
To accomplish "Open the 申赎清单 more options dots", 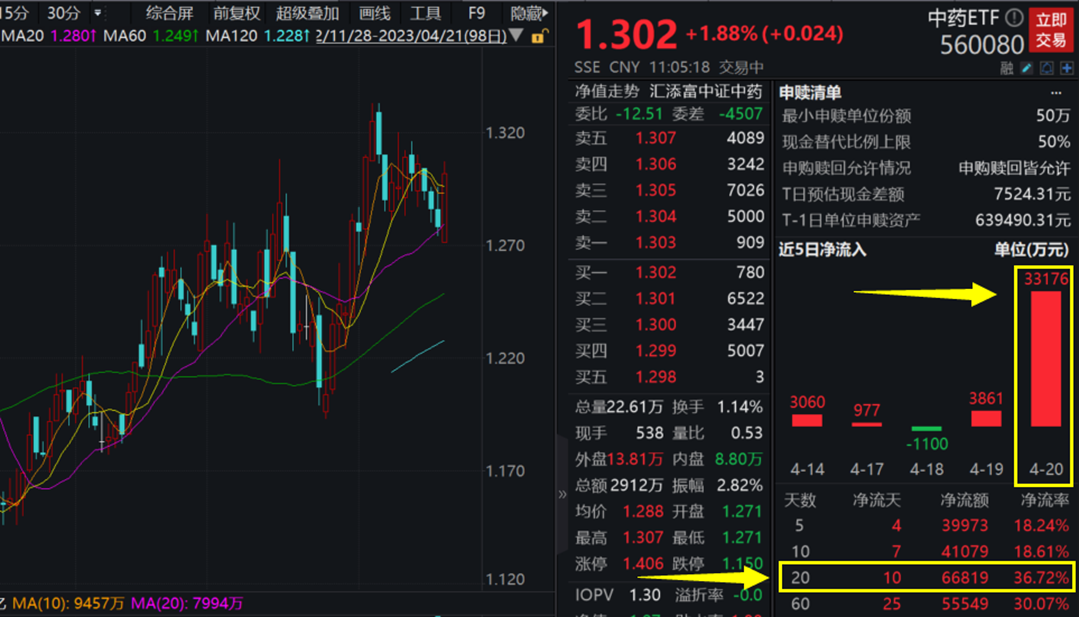I will coord(1056,92).
